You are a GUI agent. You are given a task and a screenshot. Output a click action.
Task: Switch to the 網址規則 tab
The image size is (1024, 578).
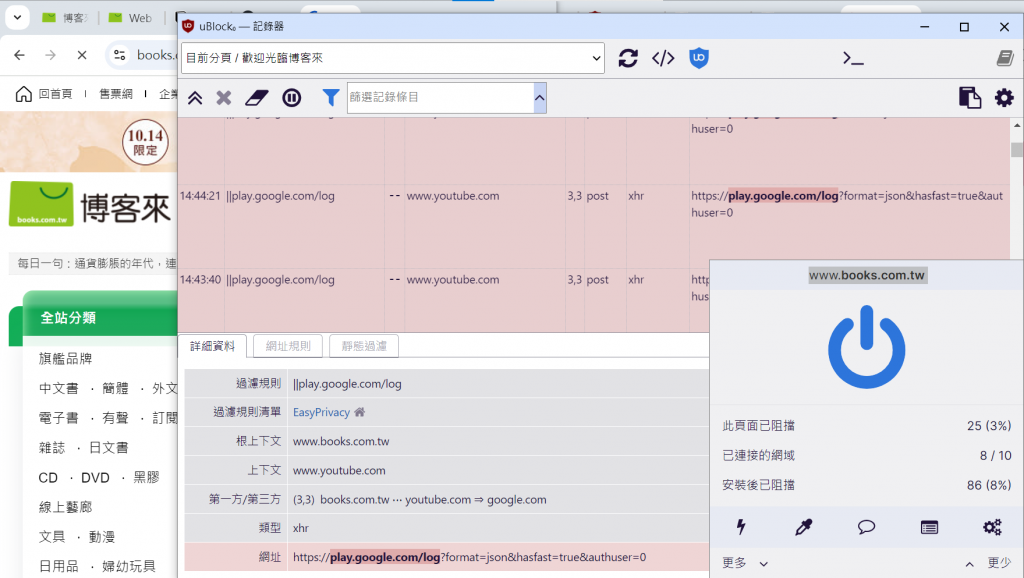tap(288, 346)
